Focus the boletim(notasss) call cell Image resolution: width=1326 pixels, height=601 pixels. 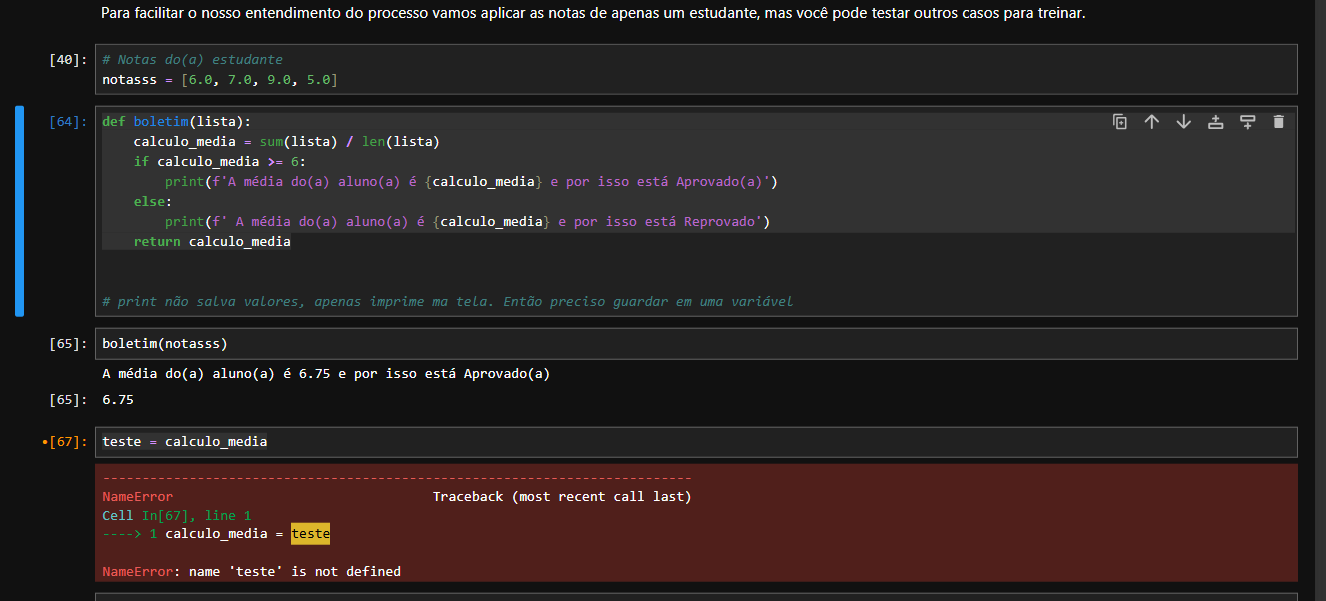tap(600, 344)
